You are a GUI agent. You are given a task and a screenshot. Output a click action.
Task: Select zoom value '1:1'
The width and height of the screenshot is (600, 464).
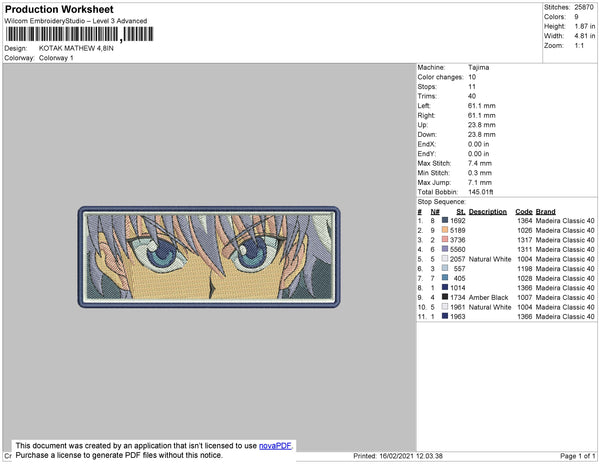pos(579,46)
